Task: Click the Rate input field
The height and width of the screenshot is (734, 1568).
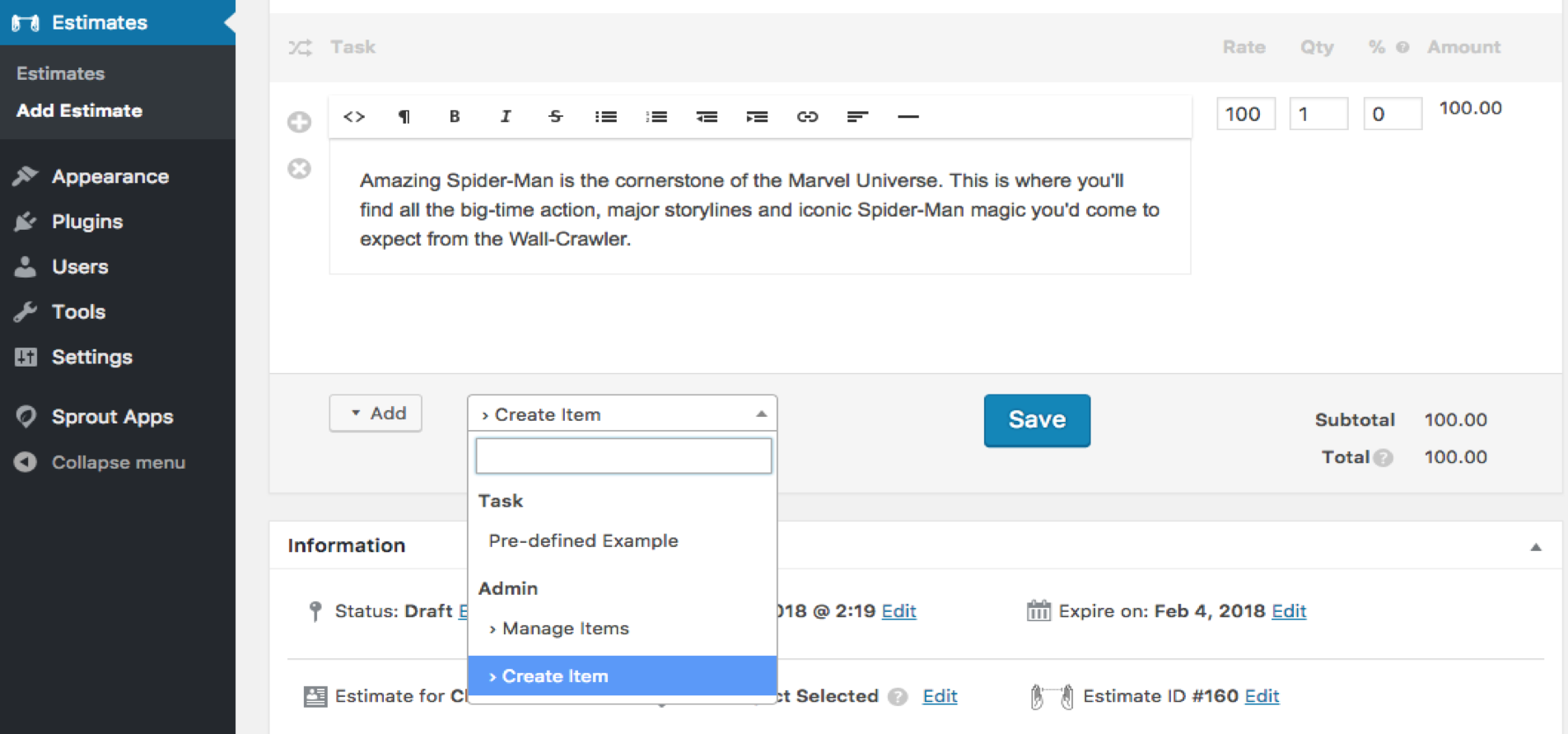Action: 1245,115
